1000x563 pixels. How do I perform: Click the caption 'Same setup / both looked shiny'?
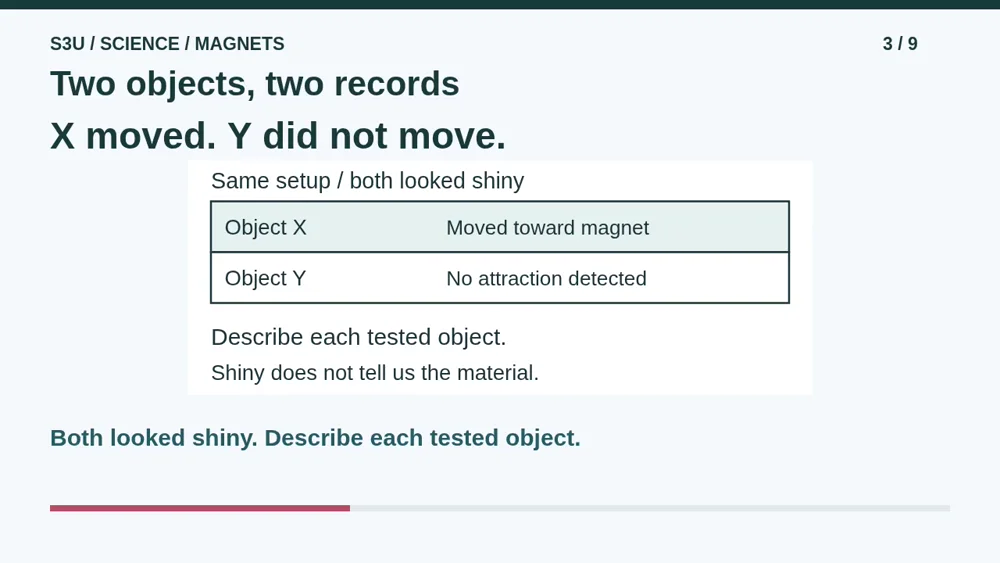tap(367, 181)
